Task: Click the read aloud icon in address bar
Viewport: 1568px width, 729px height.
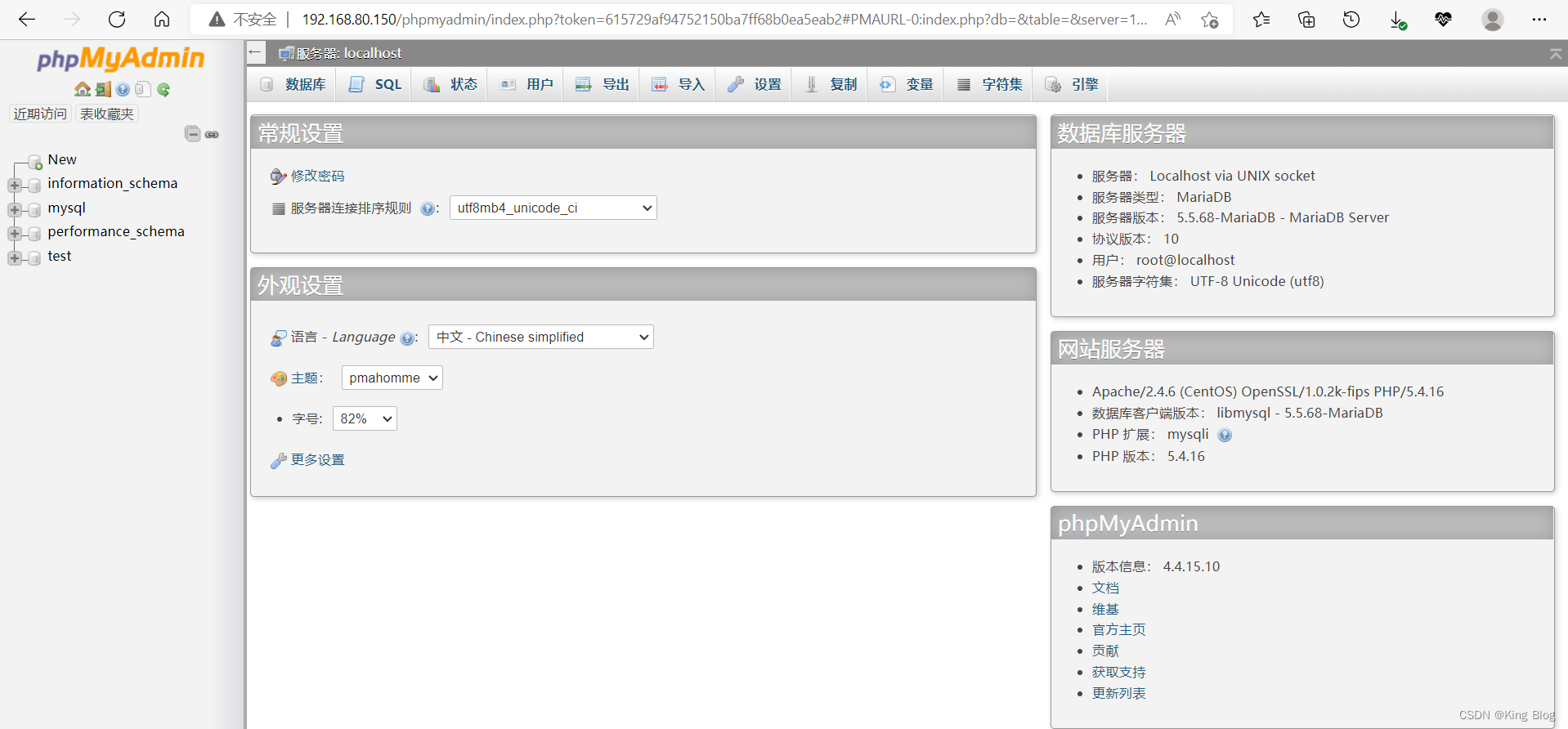Action: point(1173,20)
